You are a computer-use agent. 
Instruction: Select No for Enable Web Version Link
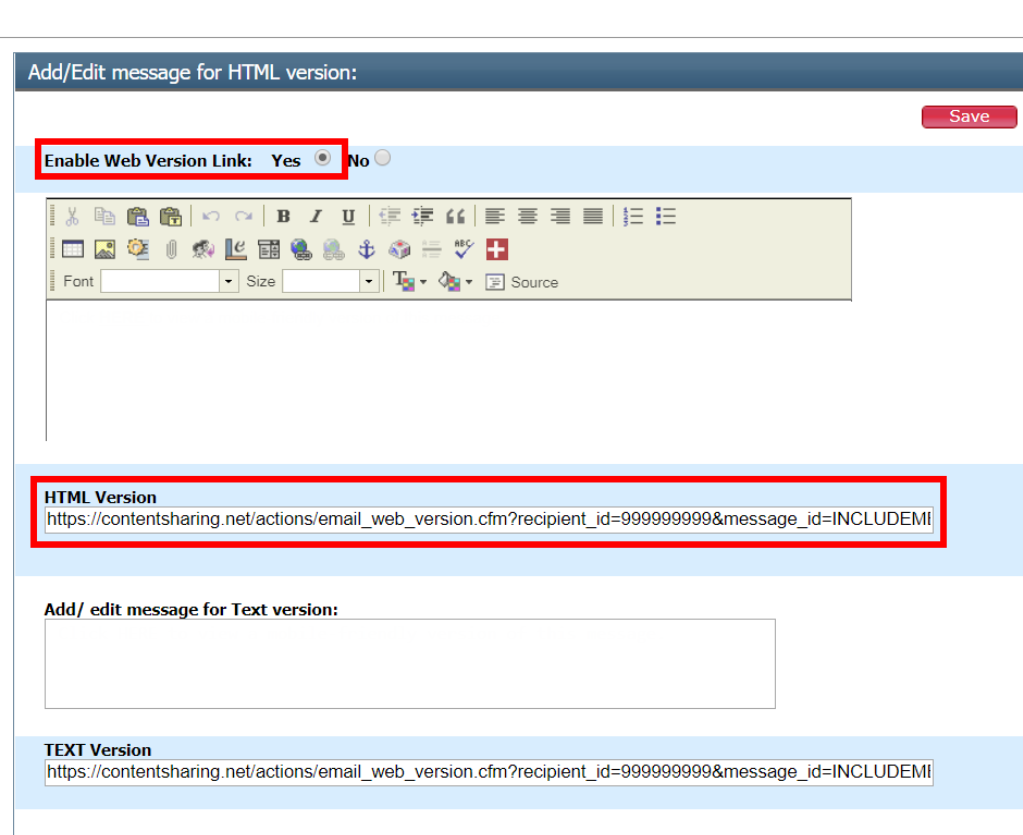[x=382, y=158]
